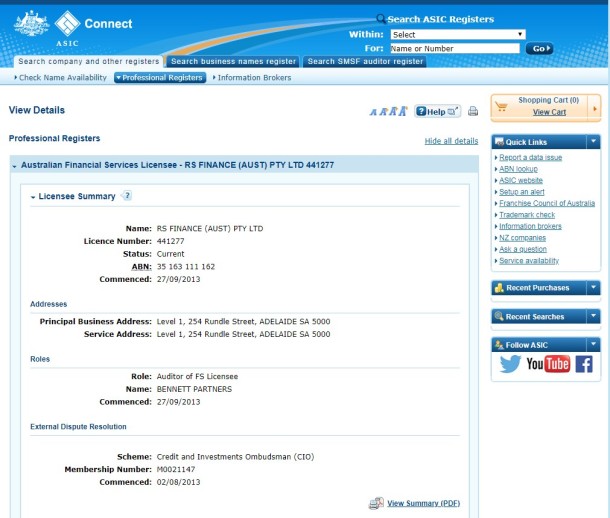Select the largest font size icon
The width and height of the screenshot is (610, 518).
pos(403,111)
